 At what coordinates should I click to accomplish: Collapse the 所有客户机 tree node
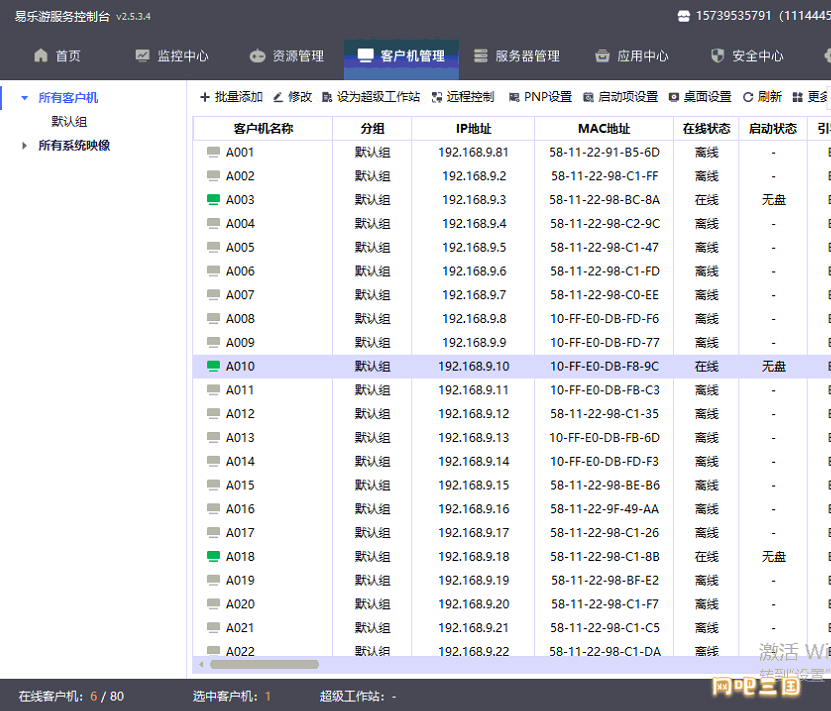[24, 98]
